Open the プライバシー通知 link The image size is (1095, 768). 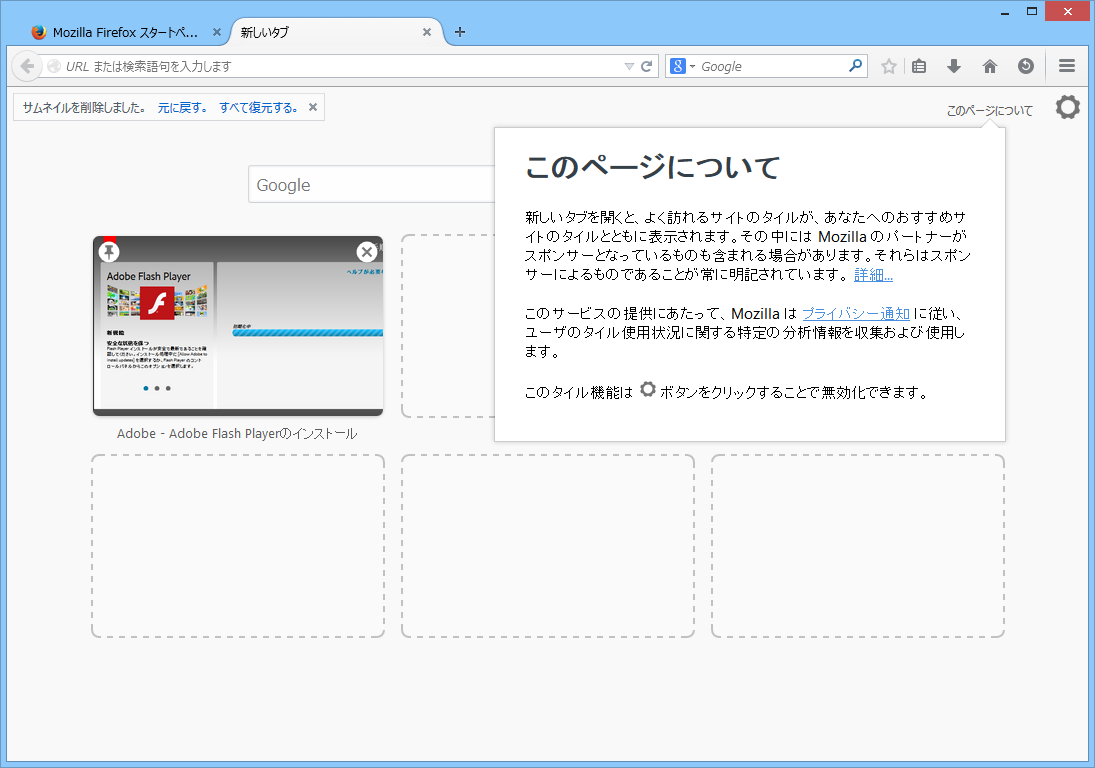tap(858, 313)
